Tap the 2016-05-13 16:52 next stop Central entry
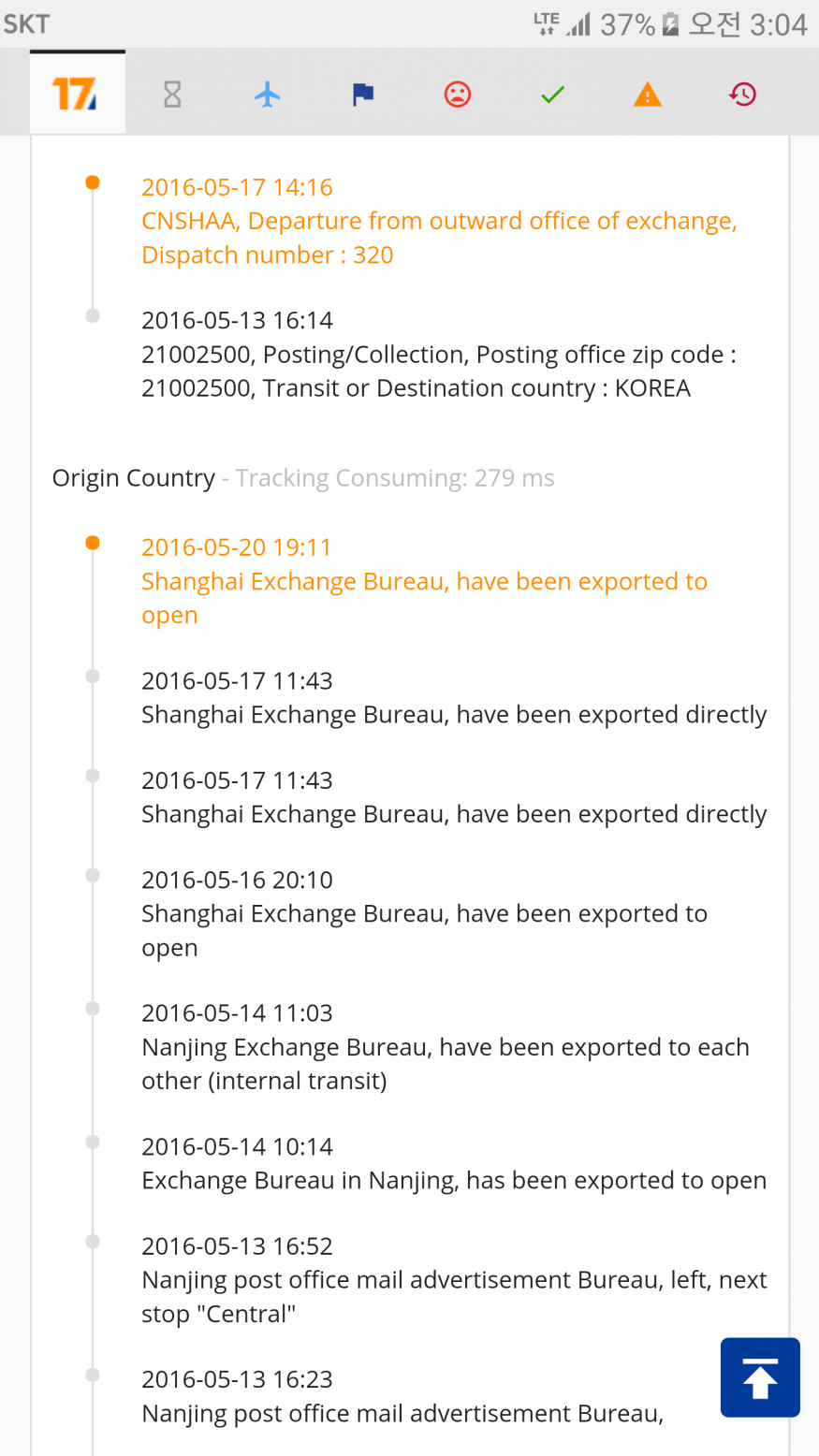Image resolution: width=819 pixels, height=1456 pixels. point(453,1280)
